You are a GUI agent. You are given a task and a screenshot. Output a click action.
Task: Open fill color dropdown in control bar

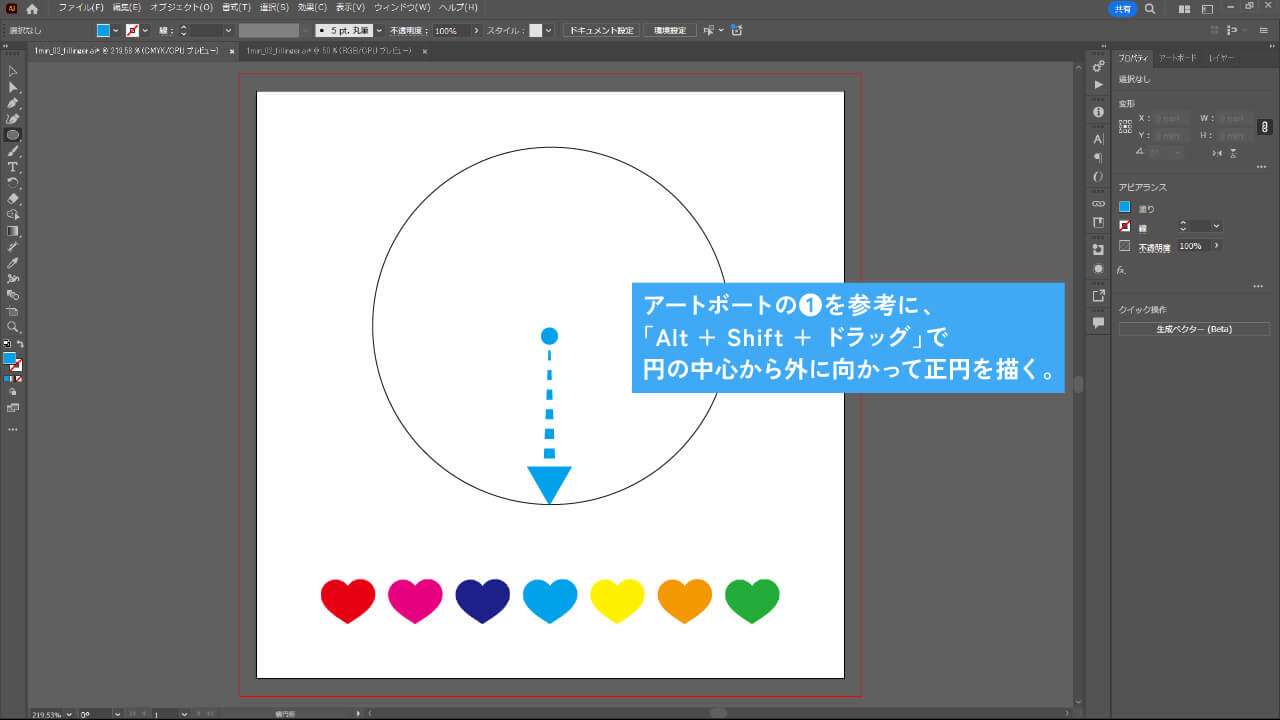(116, 30)
